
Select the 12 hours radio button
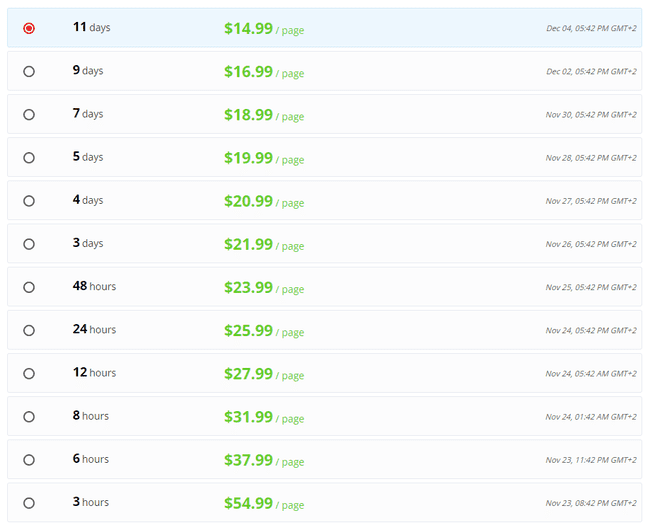(29, 373)
